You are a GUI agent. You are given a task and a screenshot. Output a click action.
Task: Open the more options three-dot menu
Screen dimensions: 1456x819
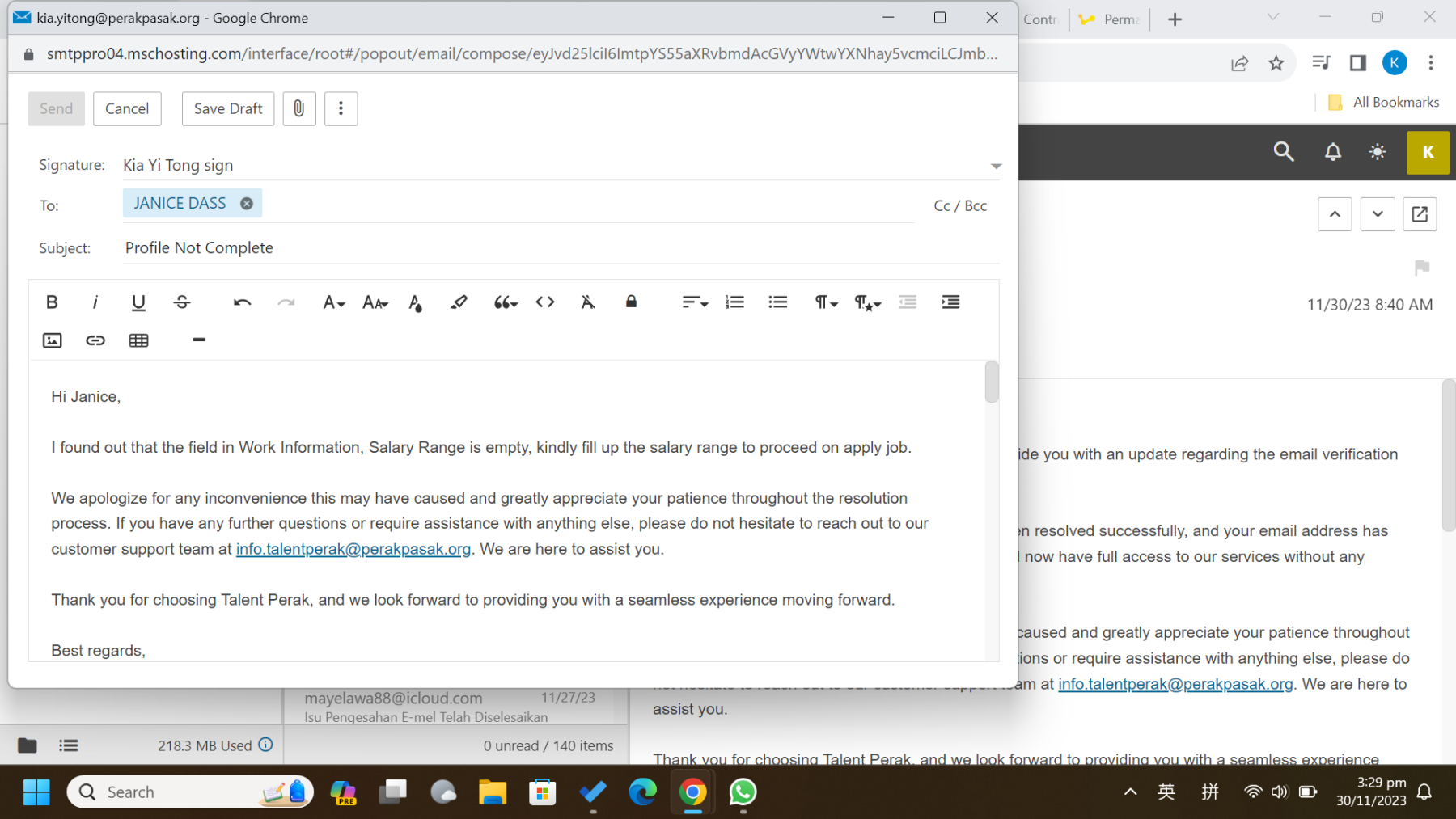(341, 108)
